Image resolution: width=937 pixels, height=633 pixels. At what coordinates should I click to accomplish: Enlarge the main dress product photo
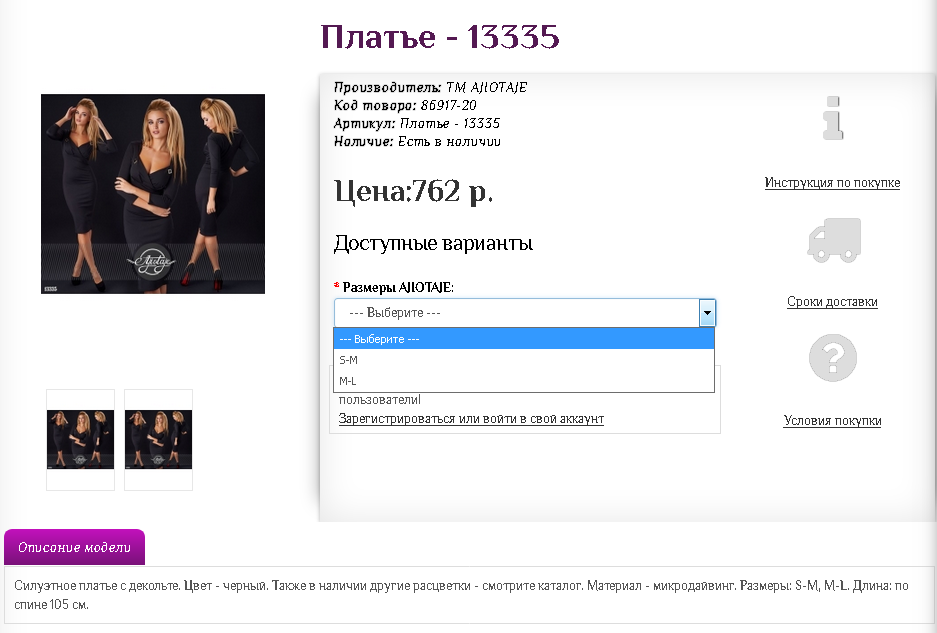pyautogui.click(x=153, y=194)
